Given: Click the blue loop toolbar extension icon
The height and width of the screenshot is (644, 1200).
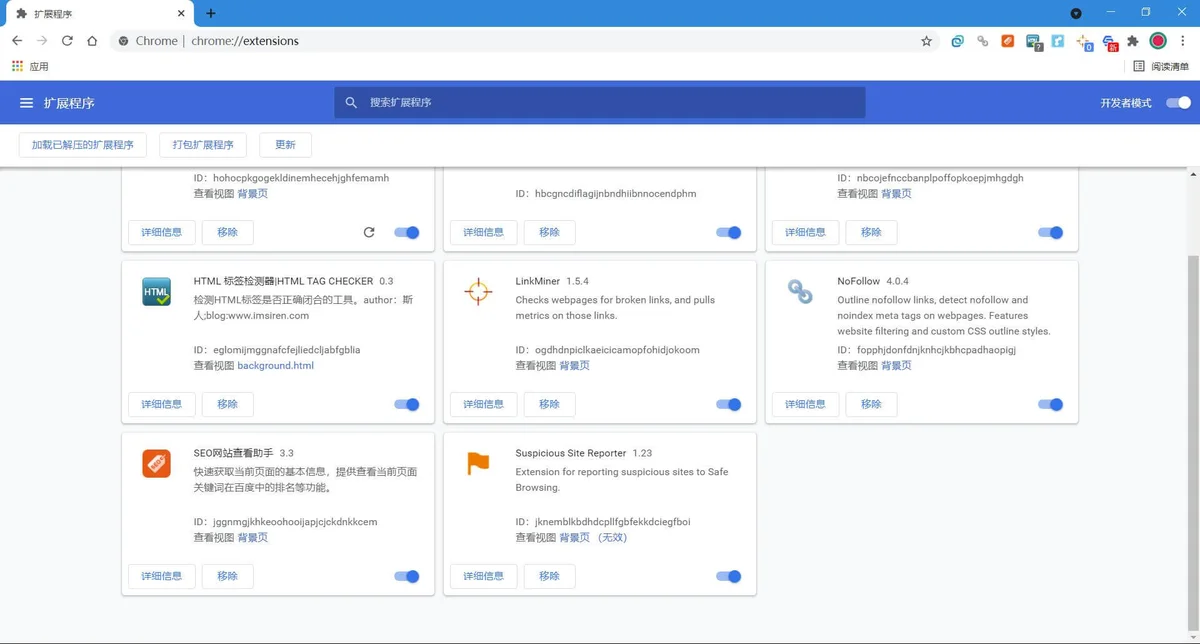Looking at the screenshot, I should click(x=957, y=41).
